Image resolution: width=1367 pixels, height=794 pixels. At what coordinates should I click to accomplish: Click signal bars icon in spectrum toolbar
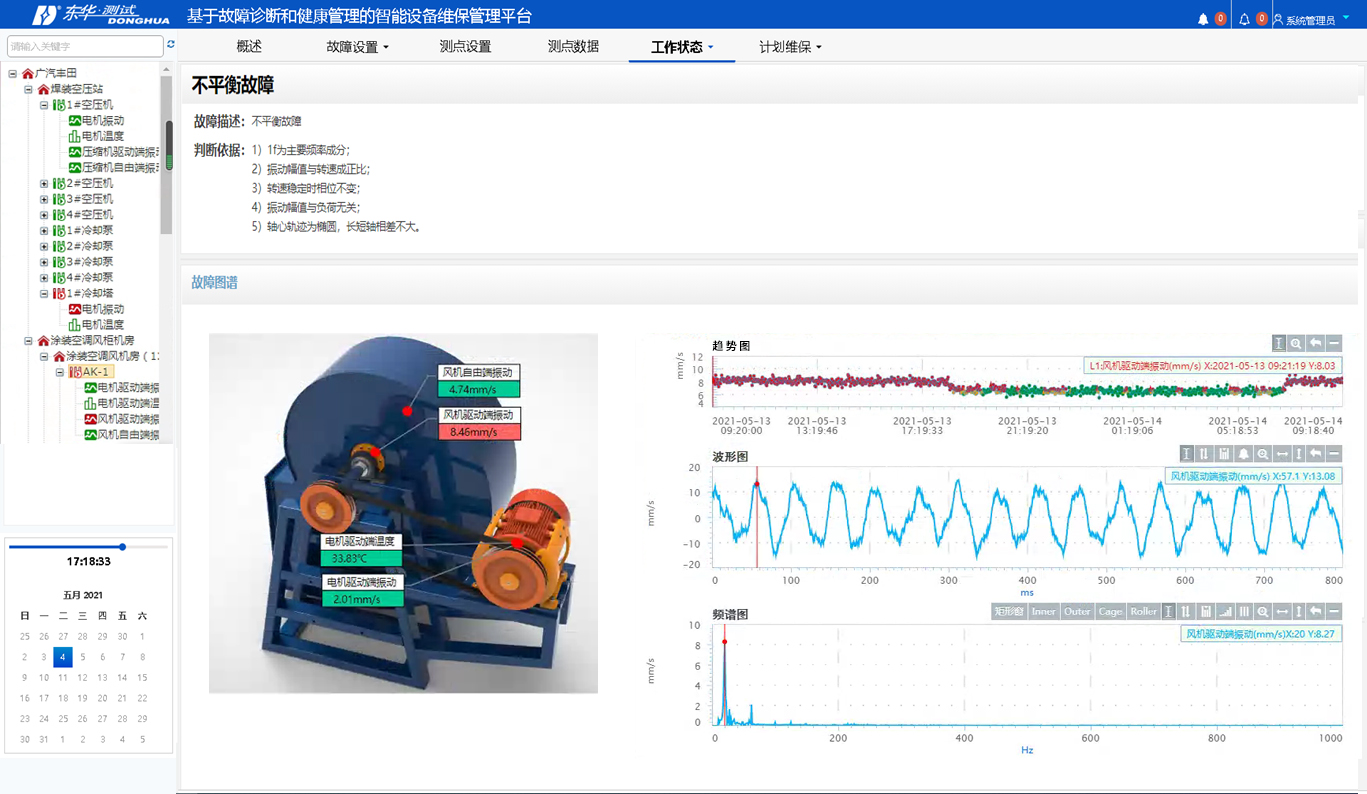tap(1225, 611)
